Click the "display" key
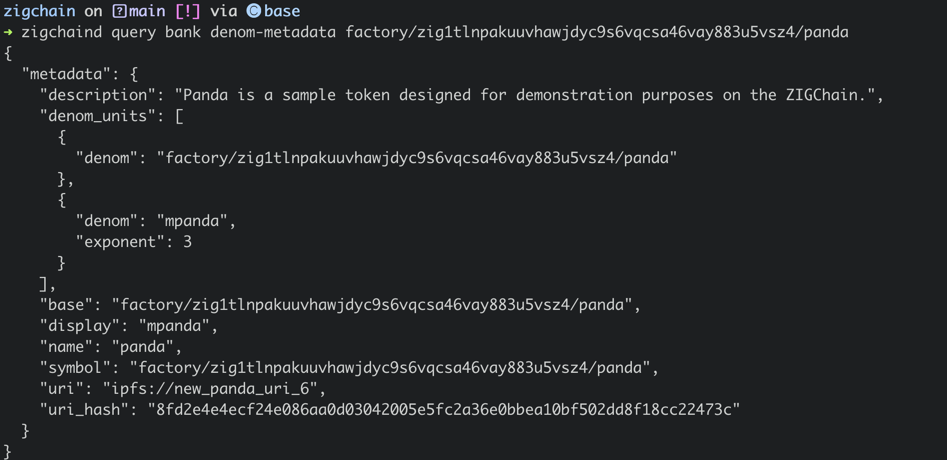This screenshot has width=947, height=460. pos(82,325)
